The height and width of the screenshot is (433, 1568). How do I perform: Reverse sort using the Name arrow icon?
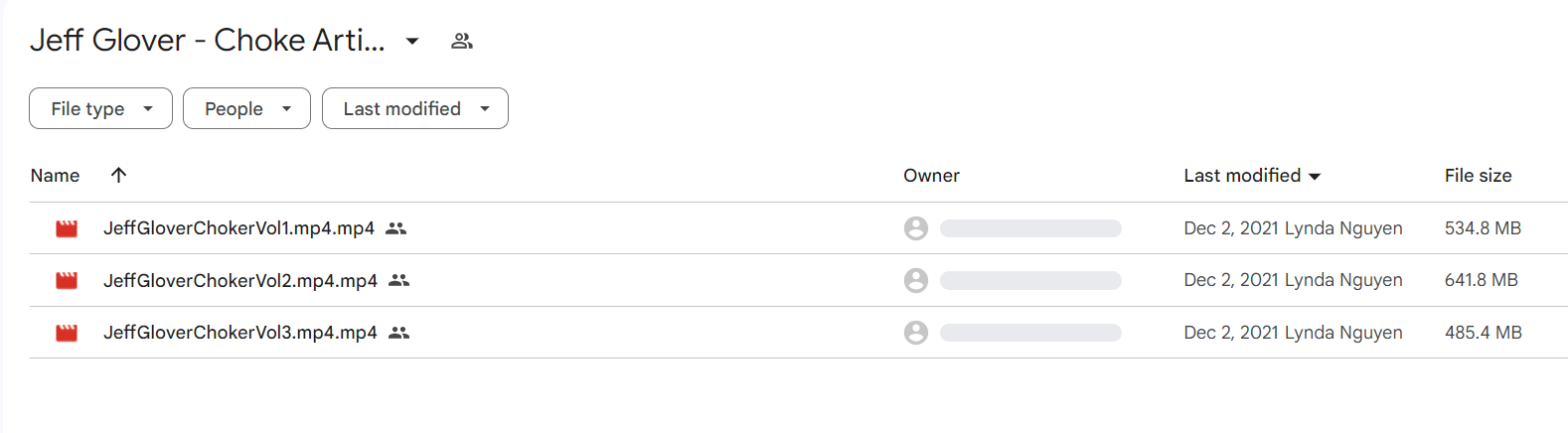(118, 175)
